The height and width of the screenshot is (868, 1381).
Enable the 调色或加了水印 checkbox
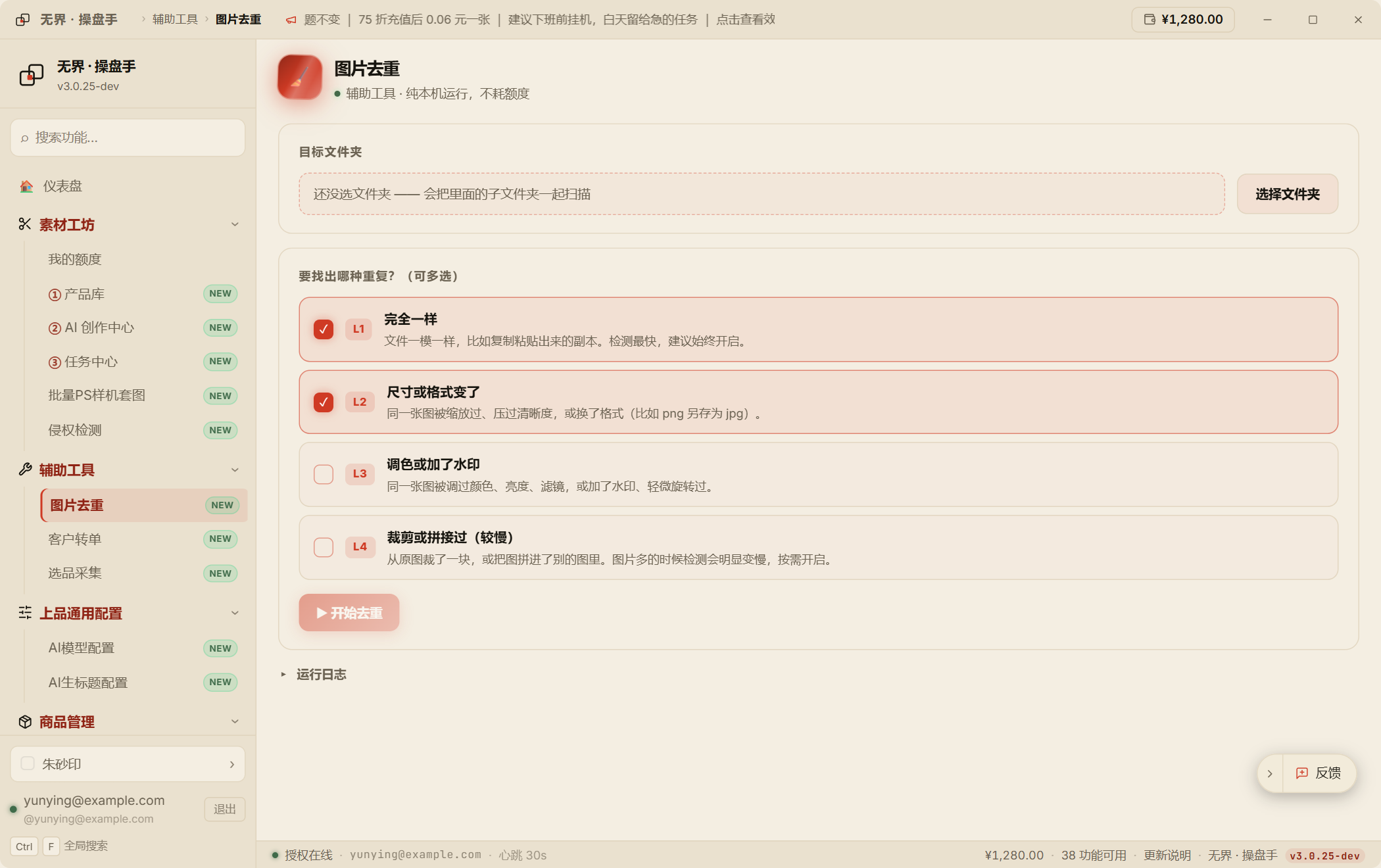click(x=324, y=474)
